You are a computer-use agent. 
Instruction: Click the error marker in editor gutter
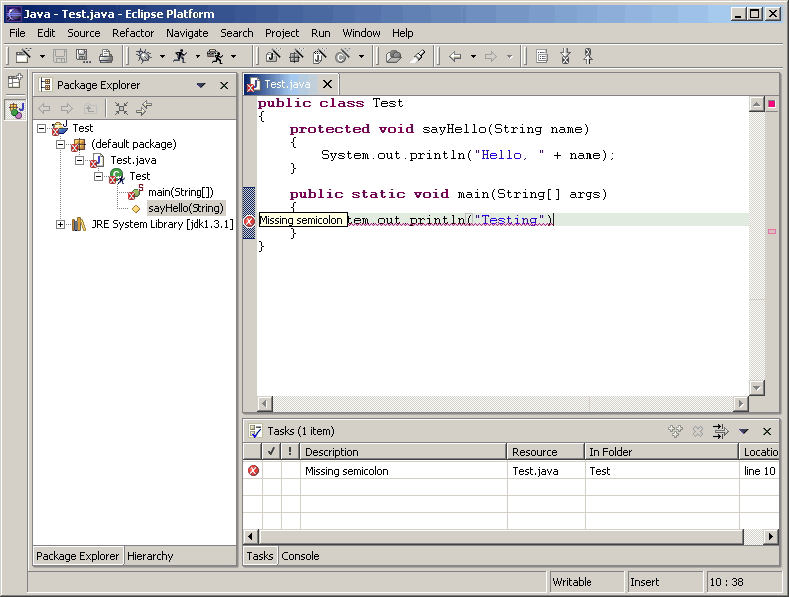249,220
